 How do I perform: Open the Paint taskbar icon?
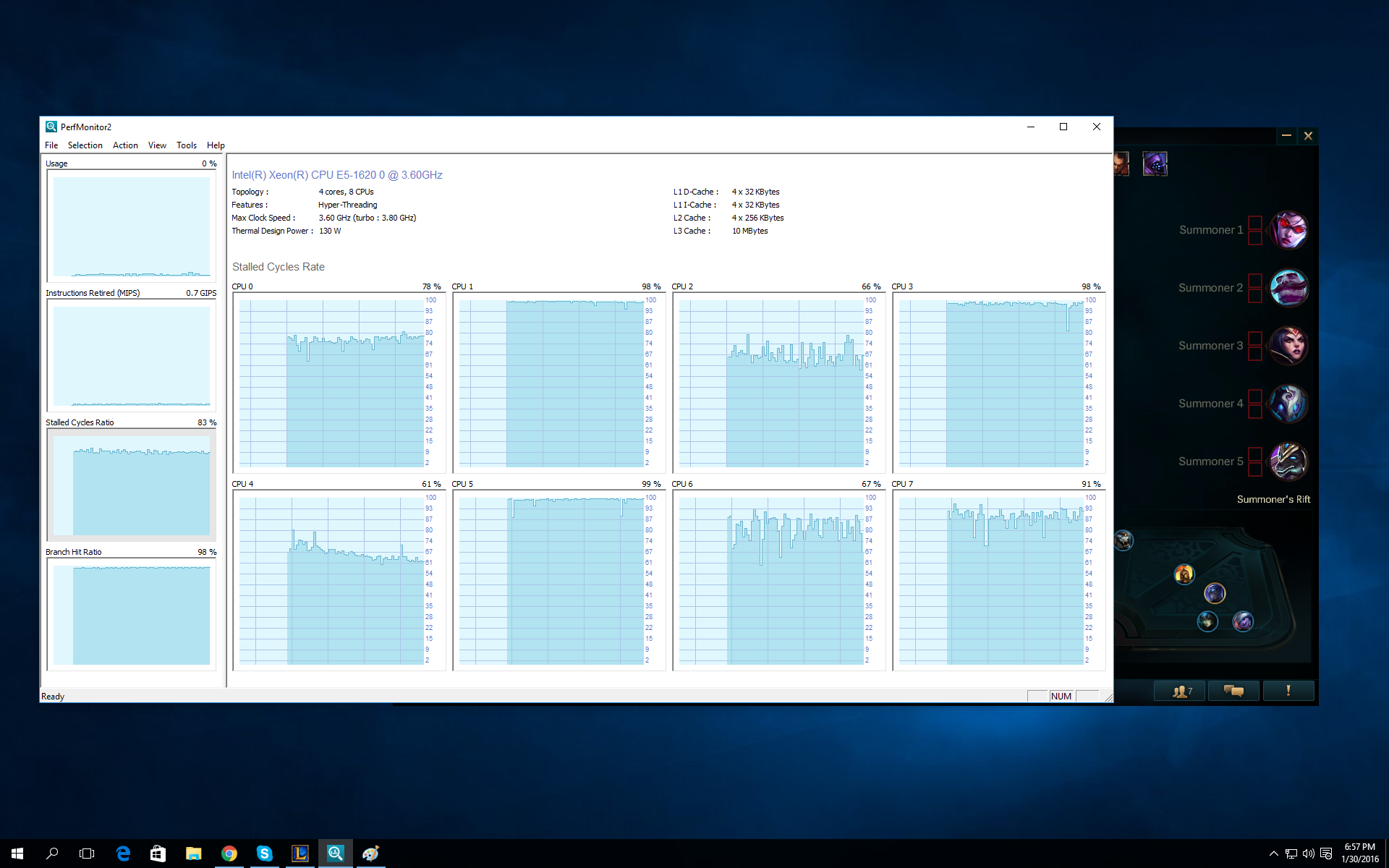tap(370, 854)
